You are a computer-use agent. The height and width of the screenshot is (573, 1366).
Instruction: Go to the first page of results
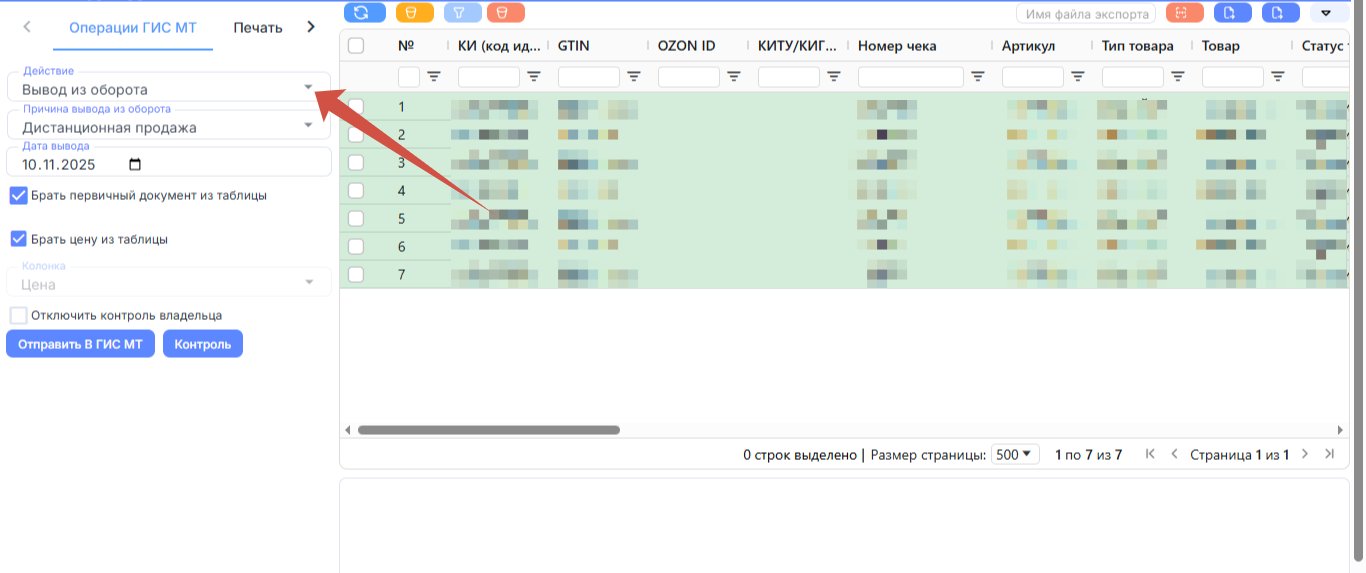click(x=1150, y=454)
